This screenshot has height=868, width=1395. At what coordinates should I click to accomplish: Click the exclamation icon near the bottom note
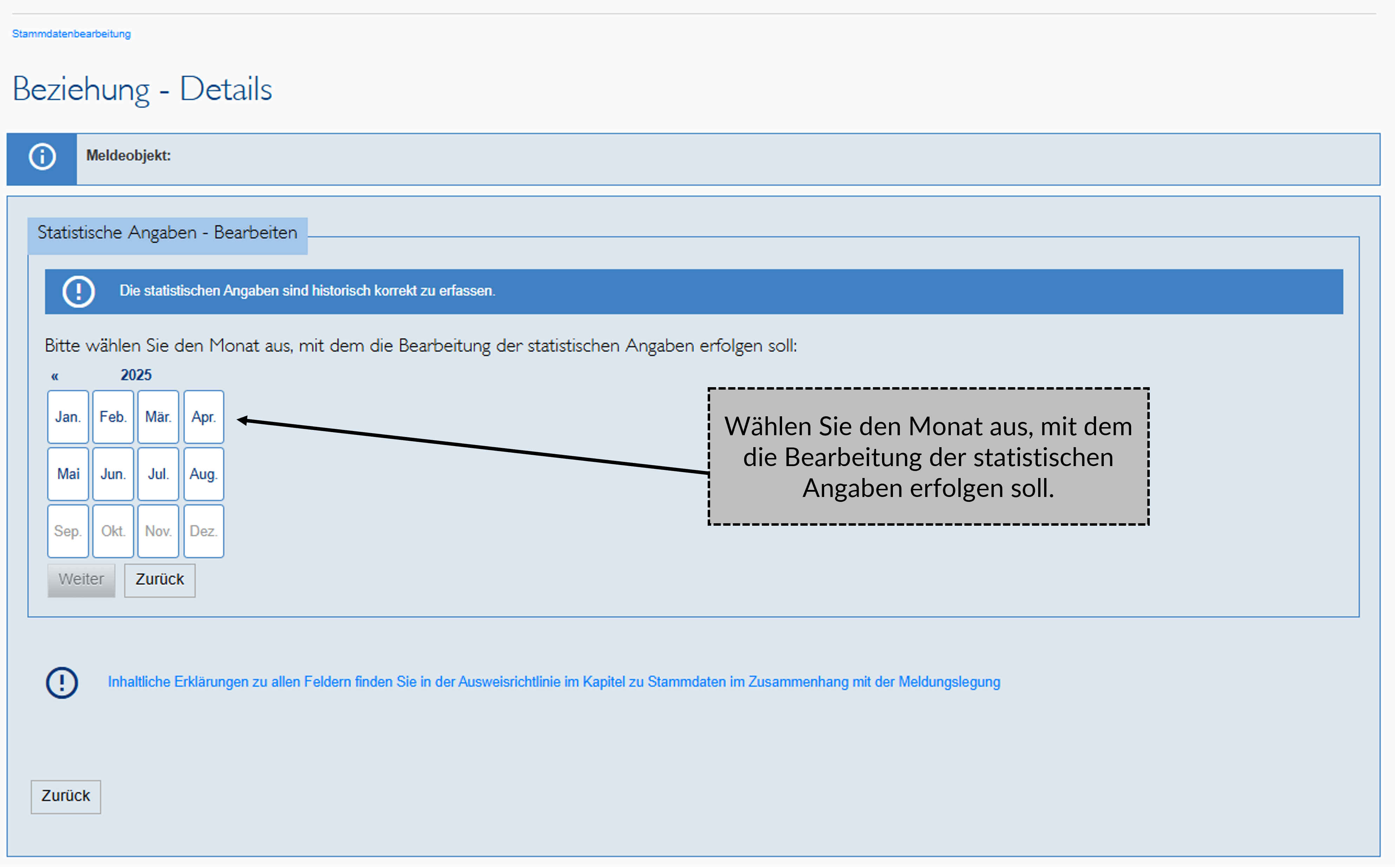coord(62,682)
